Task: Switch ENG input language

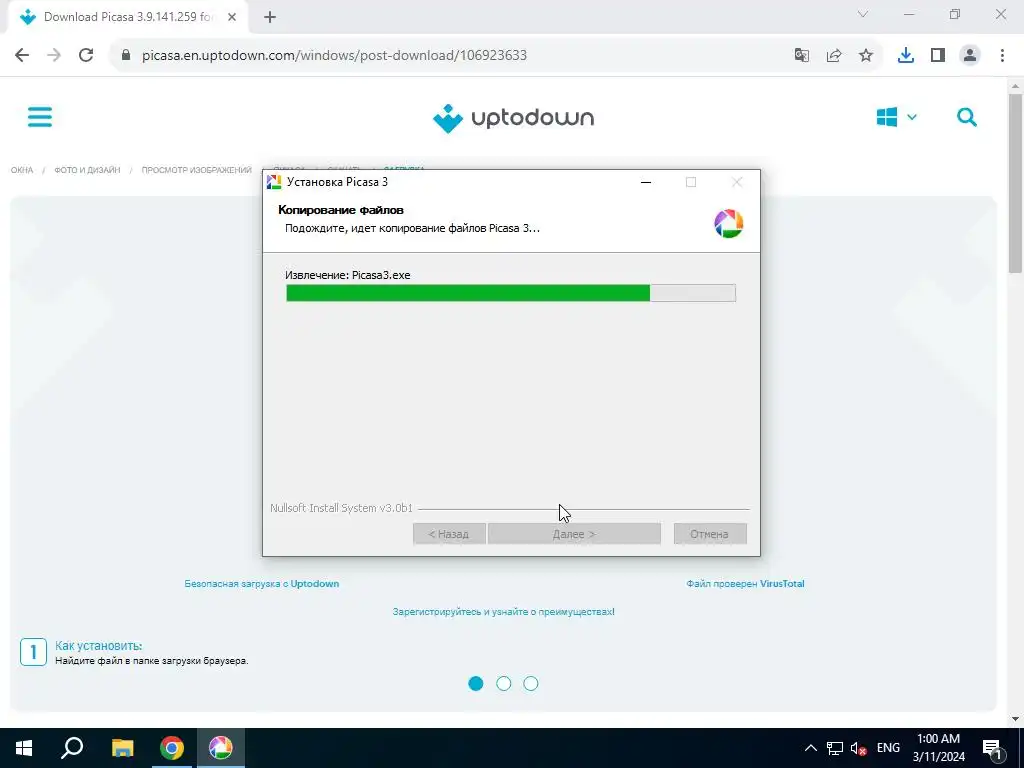Action: pyautogui.click(x=888, y=748)
